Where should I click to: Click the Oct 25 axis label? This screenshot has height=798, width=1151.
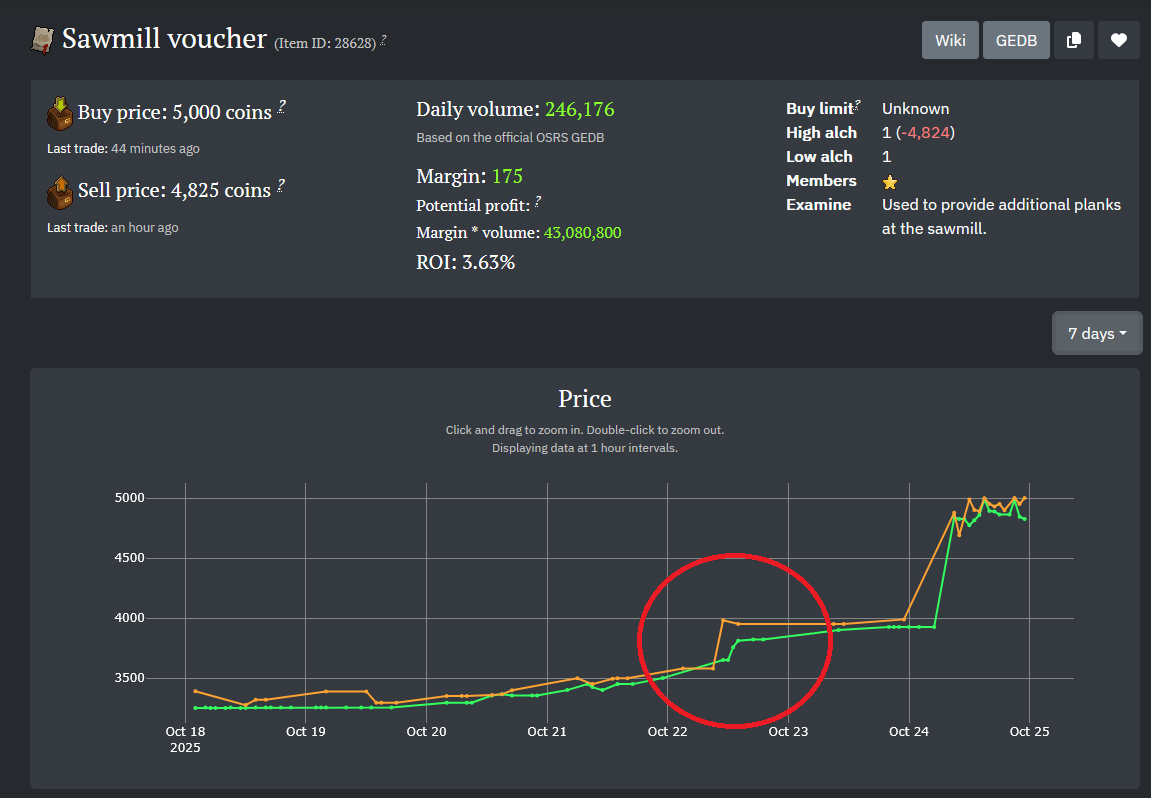tap(1029, 731)
